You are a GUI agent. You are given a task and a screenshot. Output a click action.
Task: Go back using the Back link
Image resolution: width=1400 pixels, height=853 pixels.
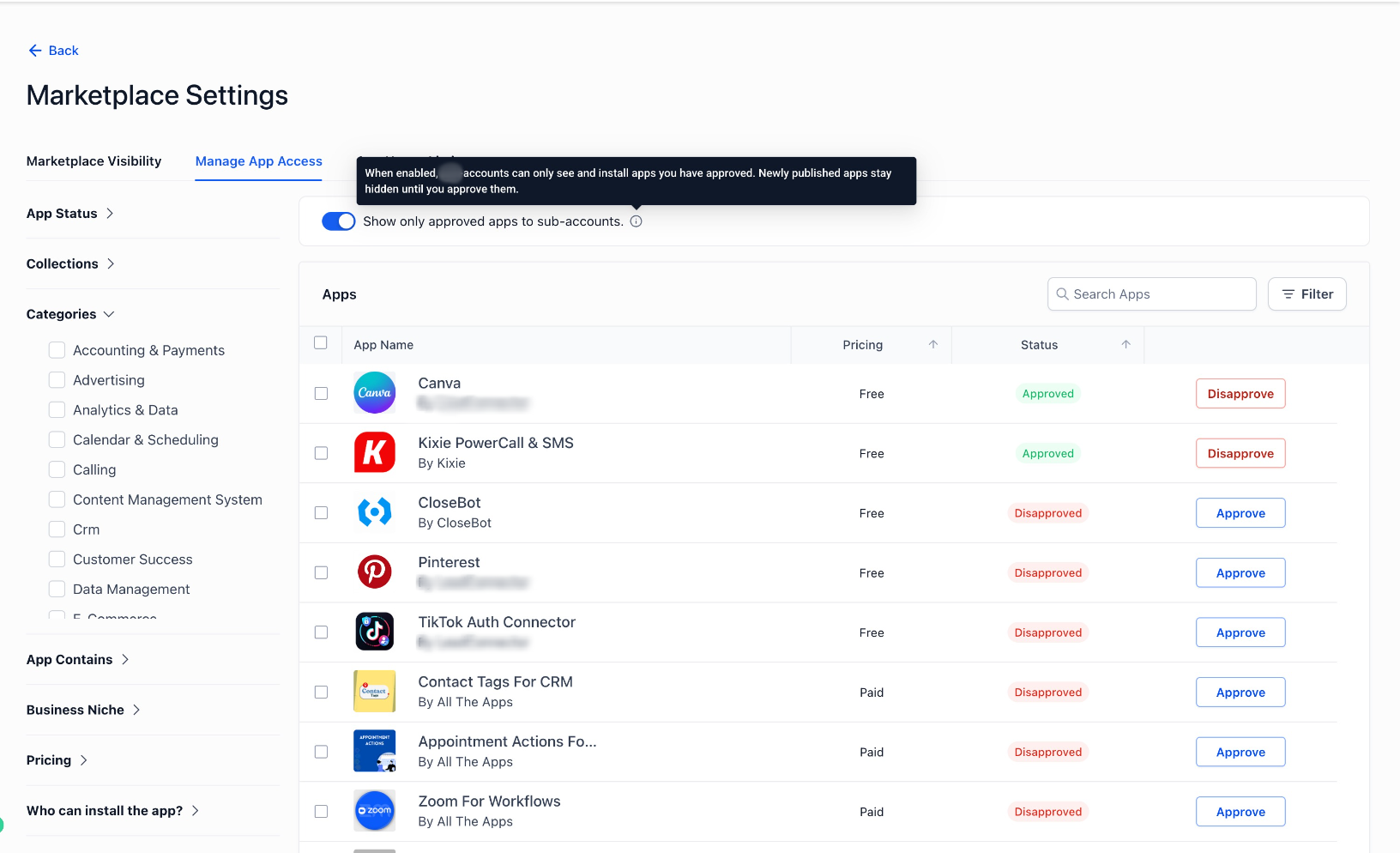point(53,51)
